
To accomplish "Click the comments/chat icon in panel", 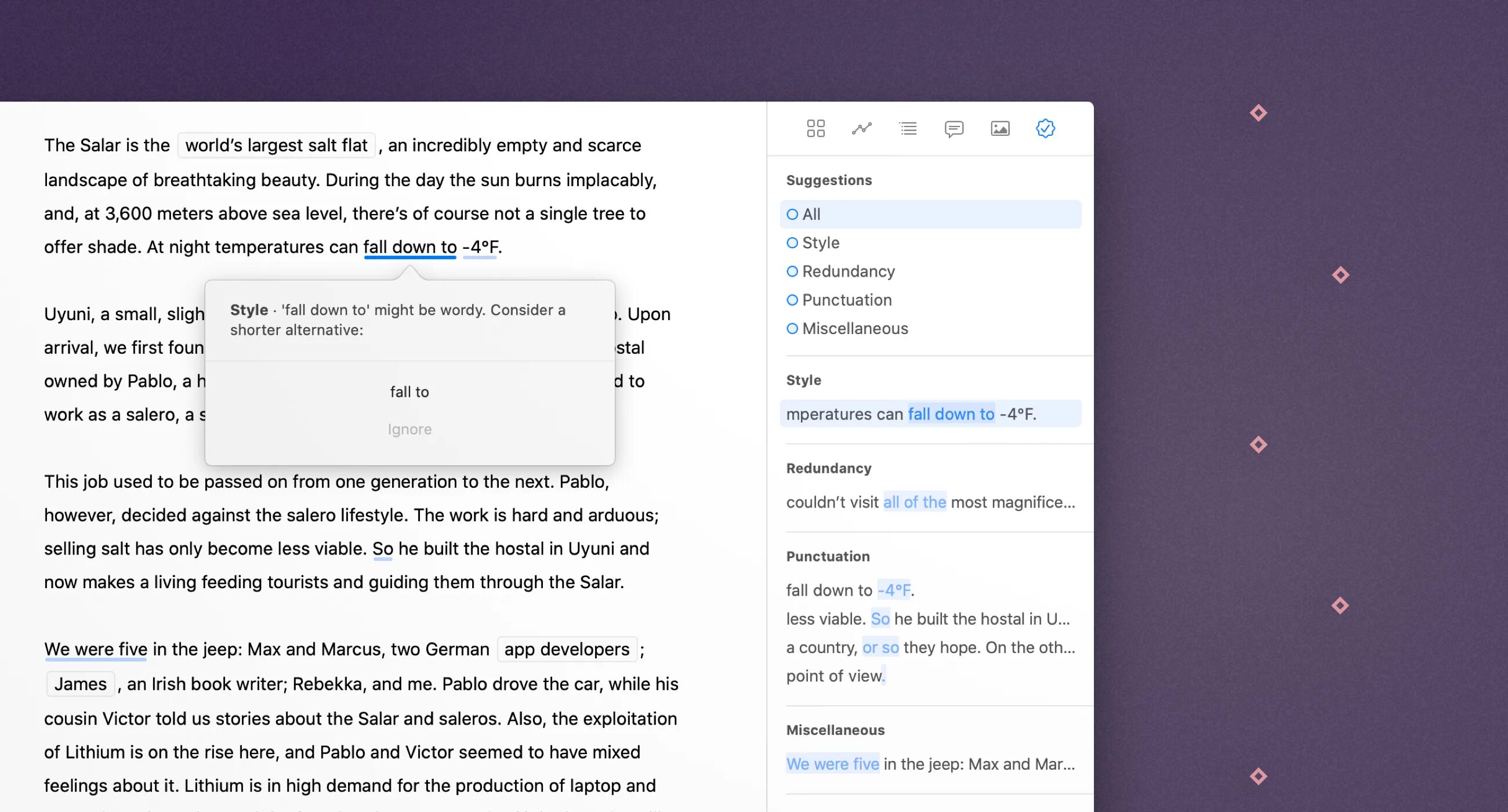I will pyautogui.click(x=953, y=127).
